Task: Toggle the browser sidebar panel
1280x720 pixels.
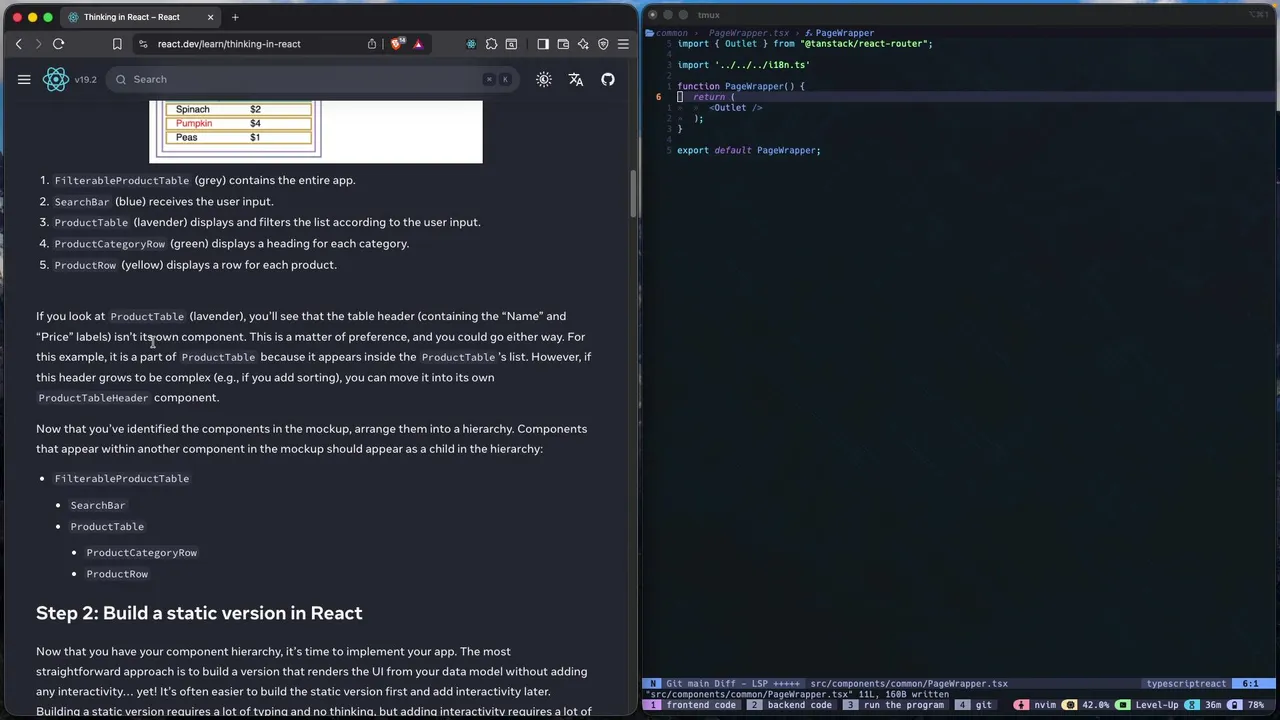Action: click(x=543, y=44)
